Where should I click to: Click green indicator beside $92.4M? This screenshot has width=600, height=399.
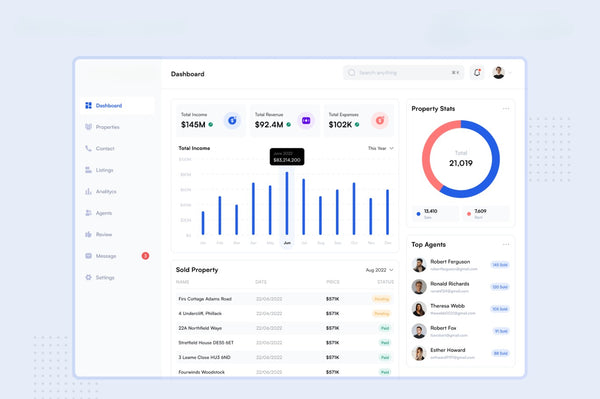click(x=289, y=124)
